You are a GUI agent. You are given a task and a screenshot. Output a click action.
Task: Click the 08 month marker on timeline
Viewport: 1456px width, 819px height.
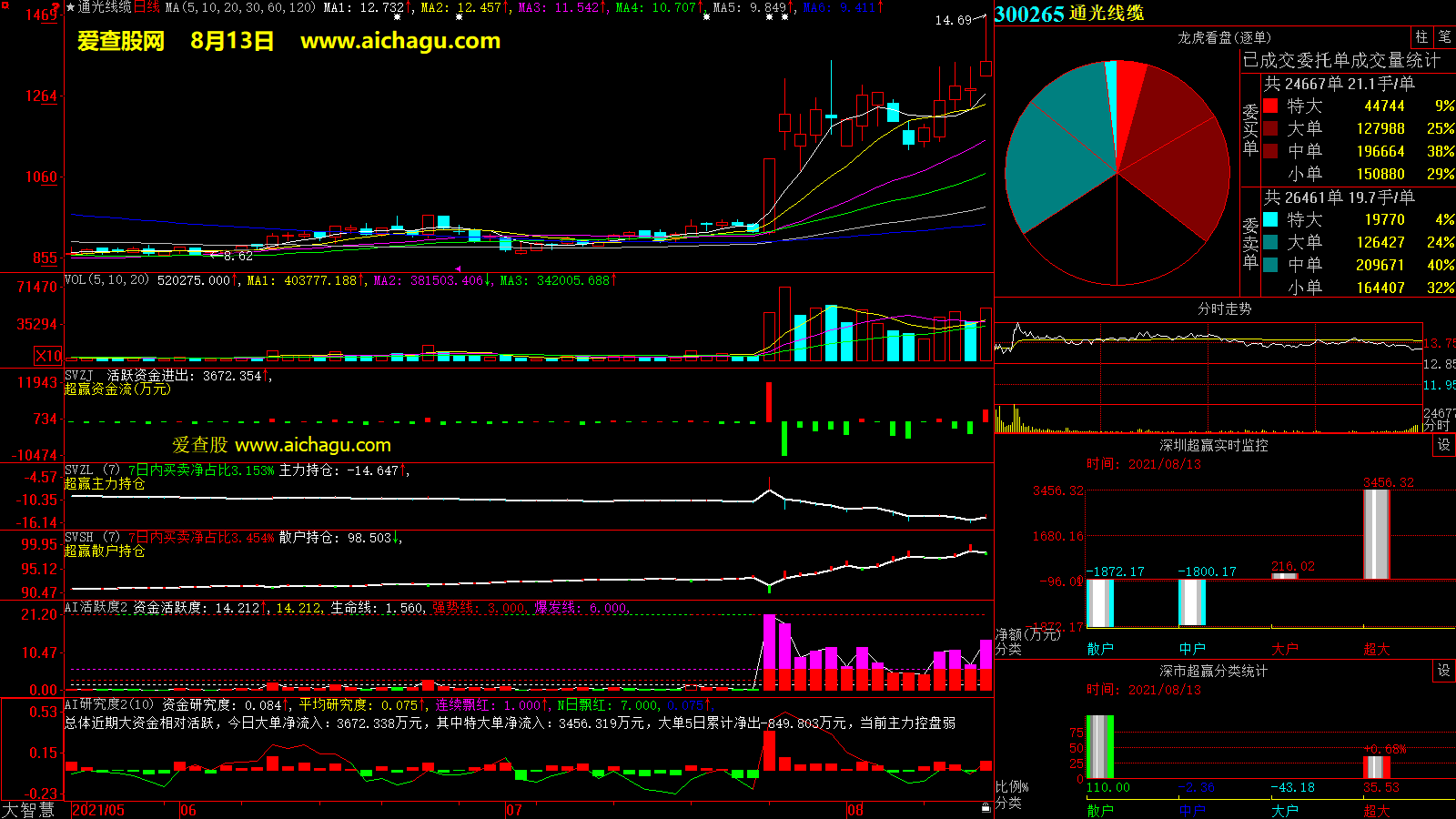coord(854,810)
